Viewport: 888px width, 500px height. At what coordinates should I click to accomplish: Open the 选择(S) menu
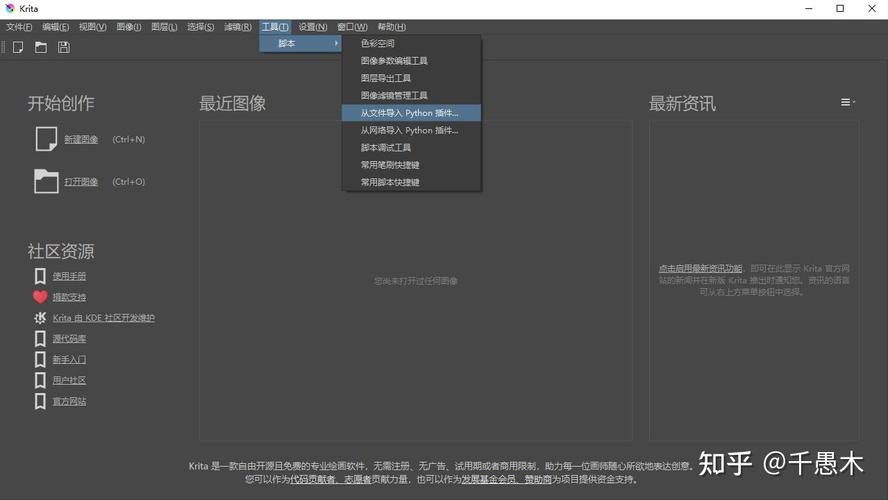[x=200, y=27]
